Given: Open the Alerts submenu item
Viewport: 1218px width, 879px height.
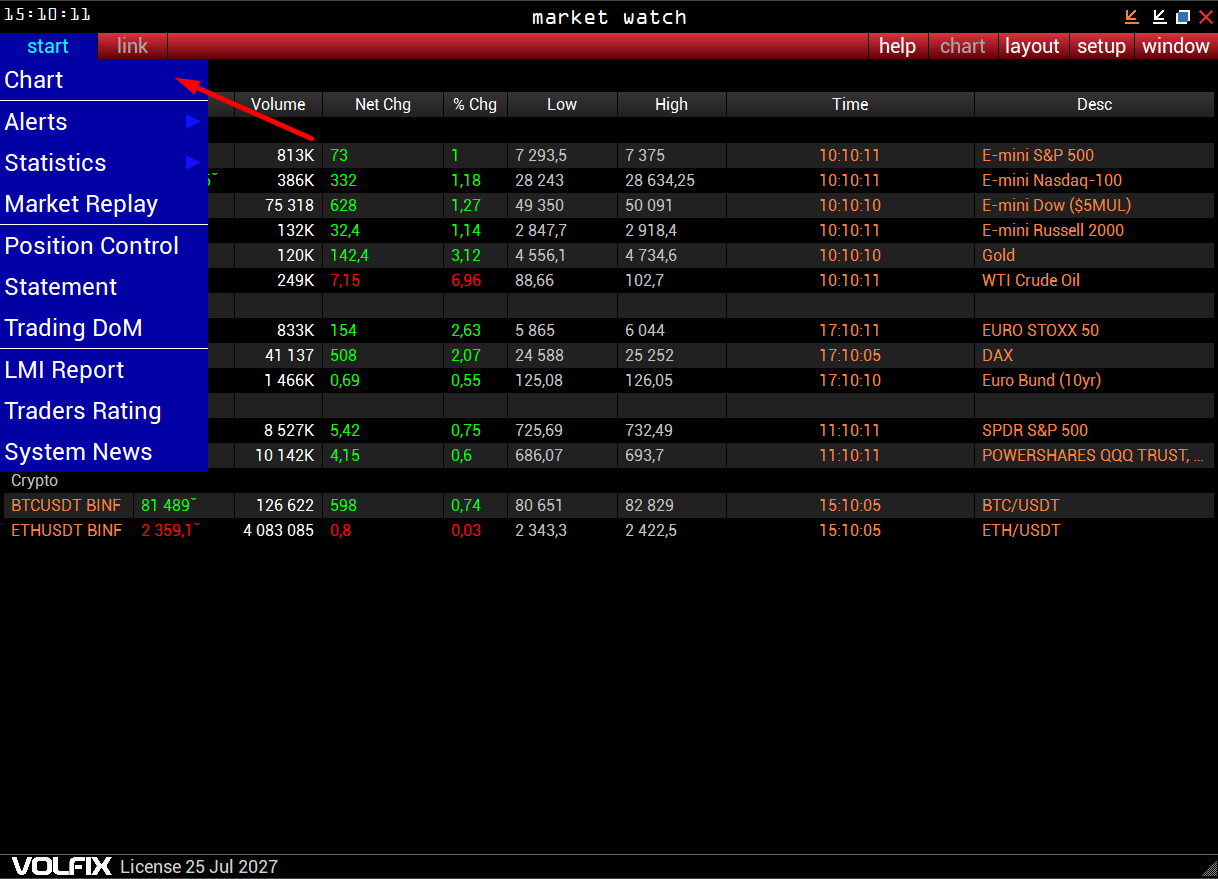Looking at the screenshot, I should click(104, 122).
